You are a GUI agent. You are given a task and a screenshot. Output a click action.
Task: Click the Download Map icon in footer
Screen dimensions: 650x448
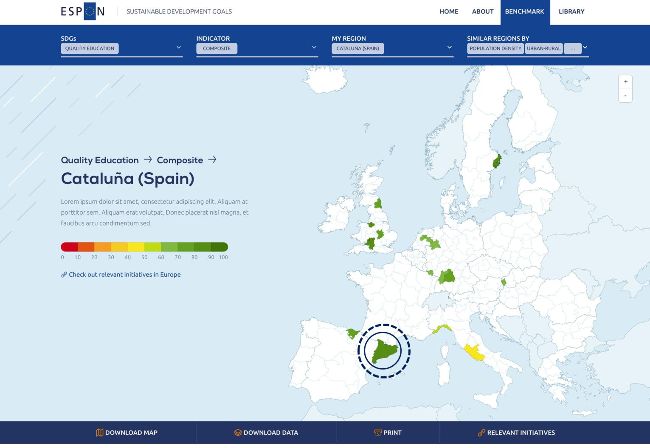click(x=99, y=433)
